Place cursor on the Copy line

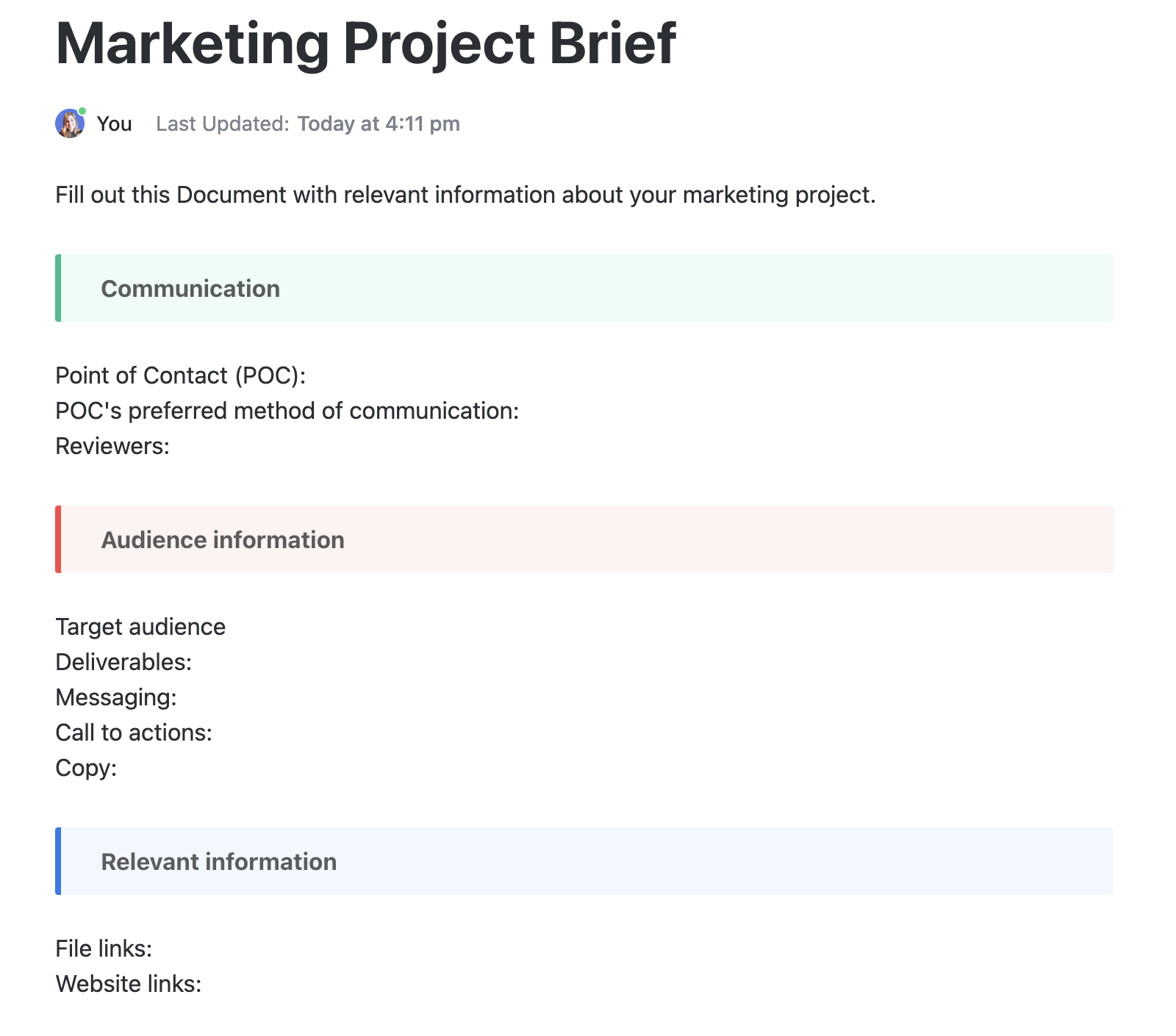click(86, 768)
